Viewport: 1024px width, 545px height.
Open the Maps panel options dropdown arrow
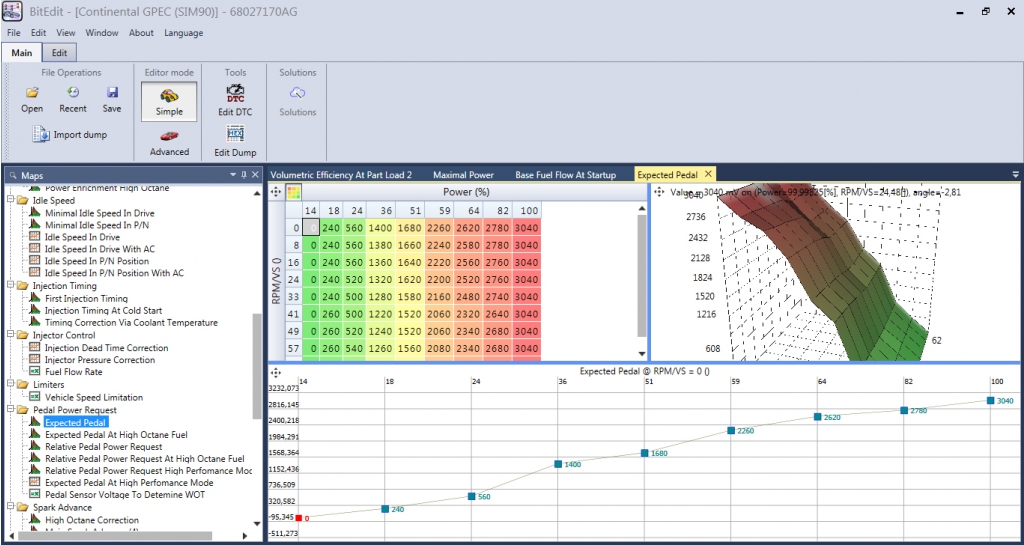[x=233, y=175]
